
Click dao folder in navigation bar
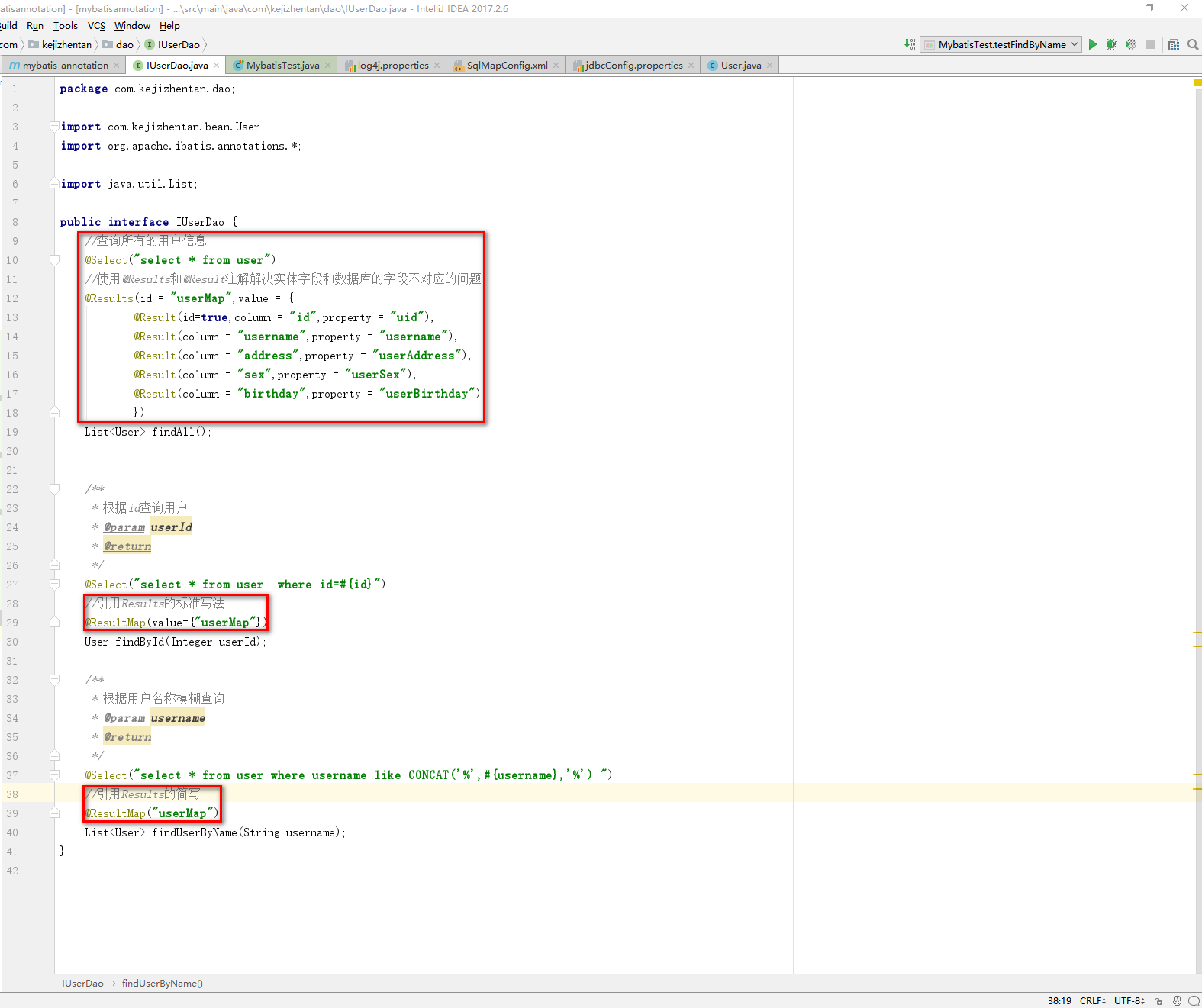coord(118,45)
